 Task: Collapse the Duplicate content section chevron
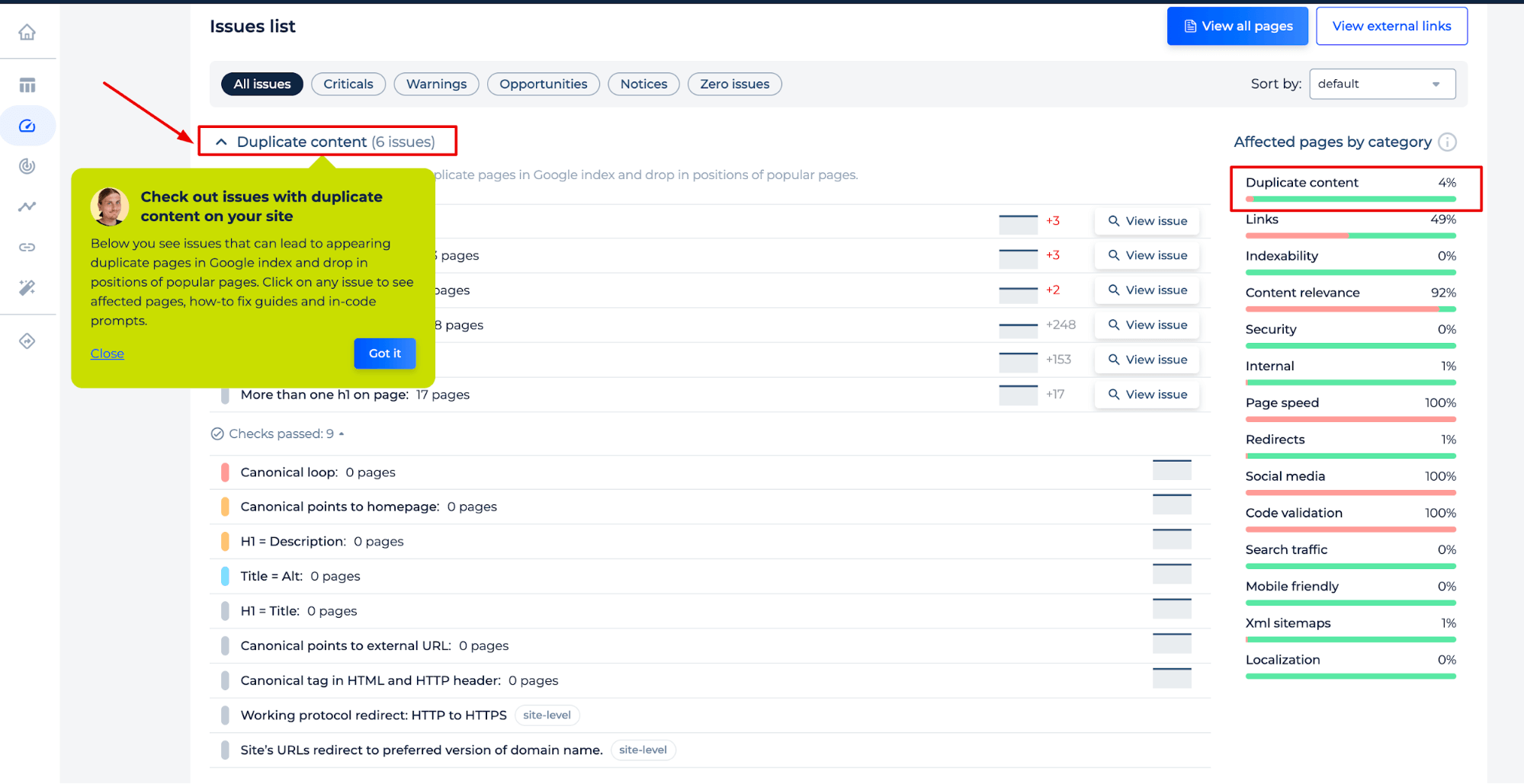tap(221, 142)
